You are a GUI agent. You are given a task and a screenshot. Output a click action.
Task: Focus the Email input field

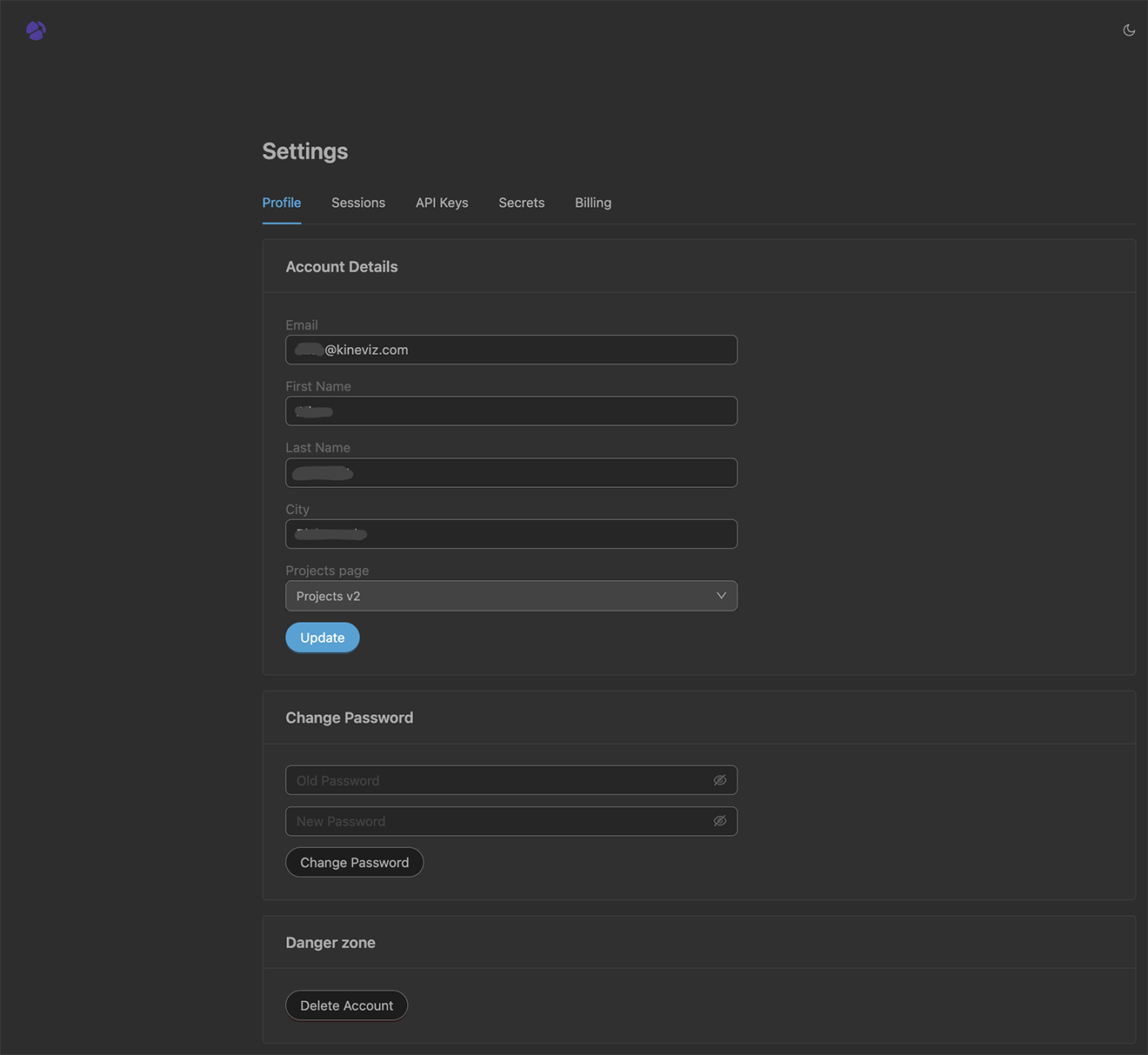(511, 350)
